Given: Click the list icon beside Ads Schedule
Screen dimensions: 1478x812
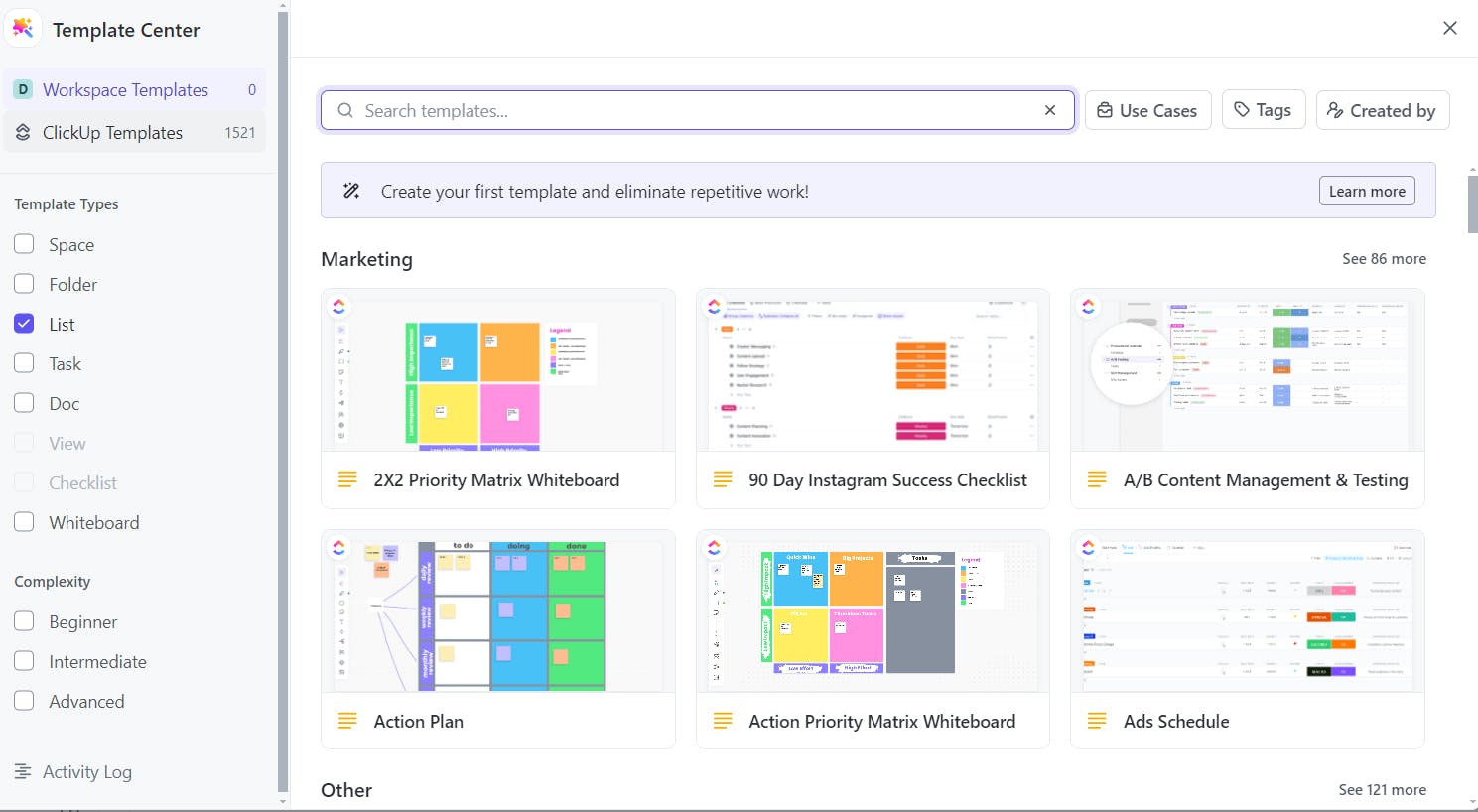Looking at the screenshot, I should [1097, 721].
